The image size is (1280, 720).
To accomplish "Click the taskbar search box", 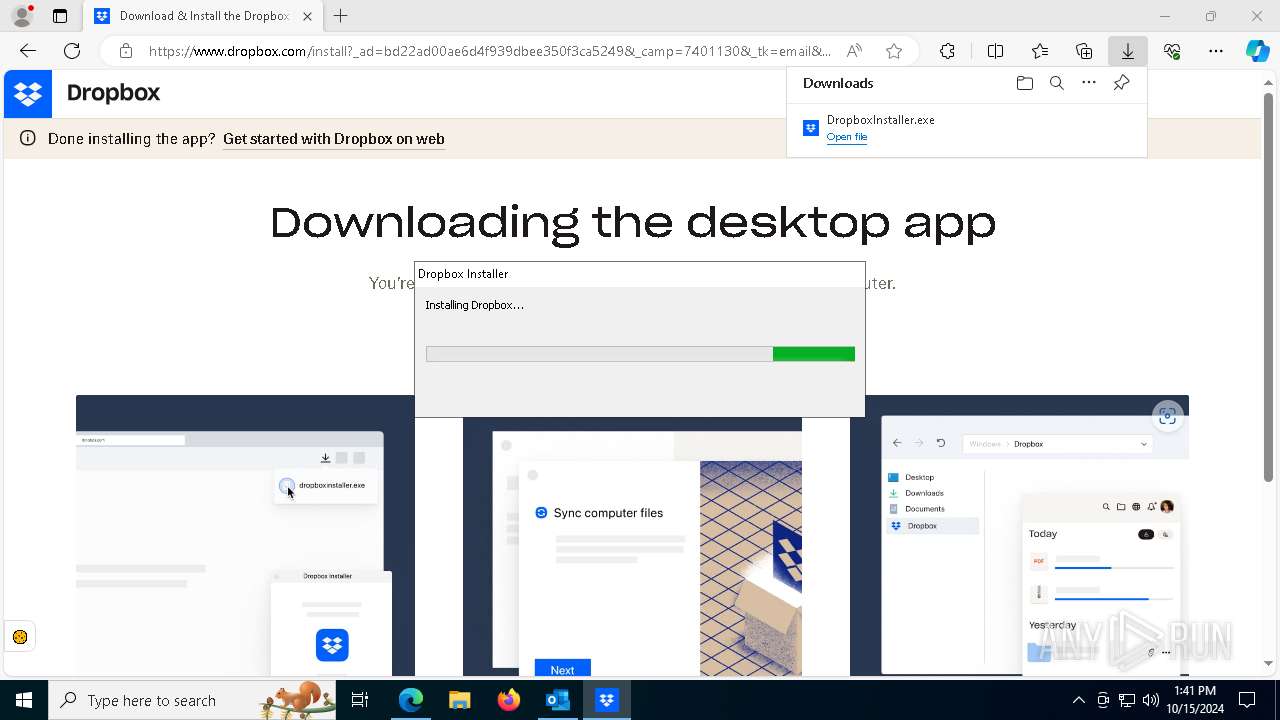I will coord(194,700).
